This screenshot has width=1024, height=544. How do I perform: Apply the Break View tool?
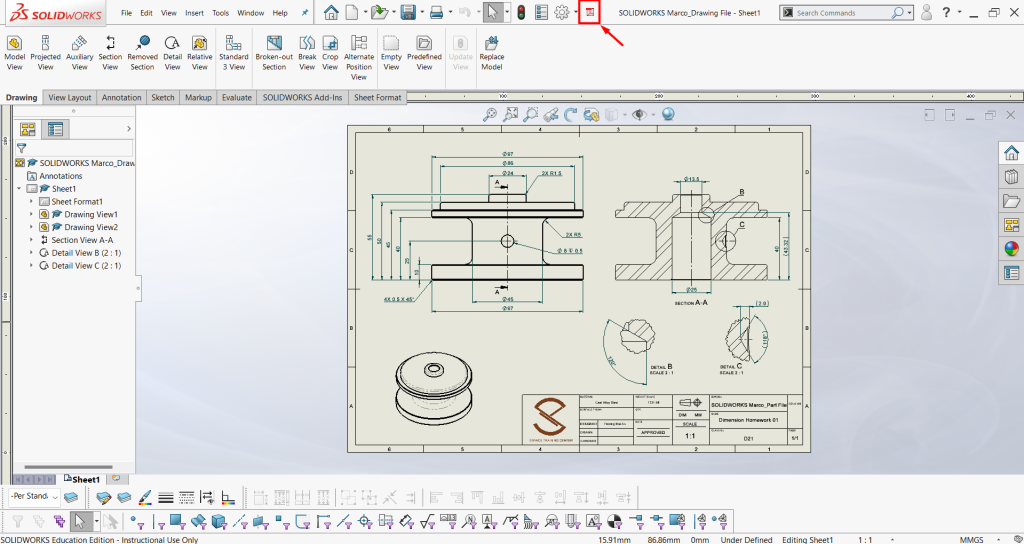point(307,54)
